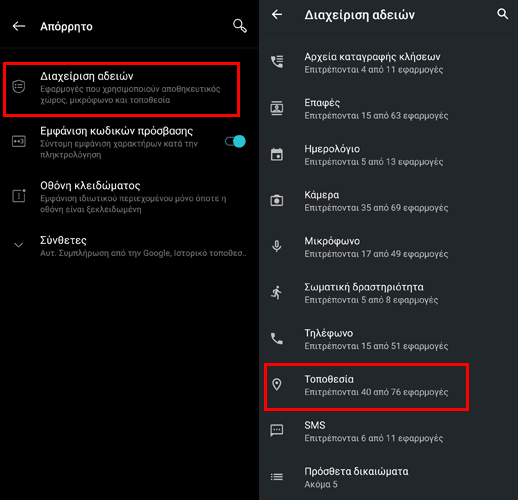Open Ημερολόγιο permission list
The width and height of the screenshot is (518, 500).
point(388,155)
